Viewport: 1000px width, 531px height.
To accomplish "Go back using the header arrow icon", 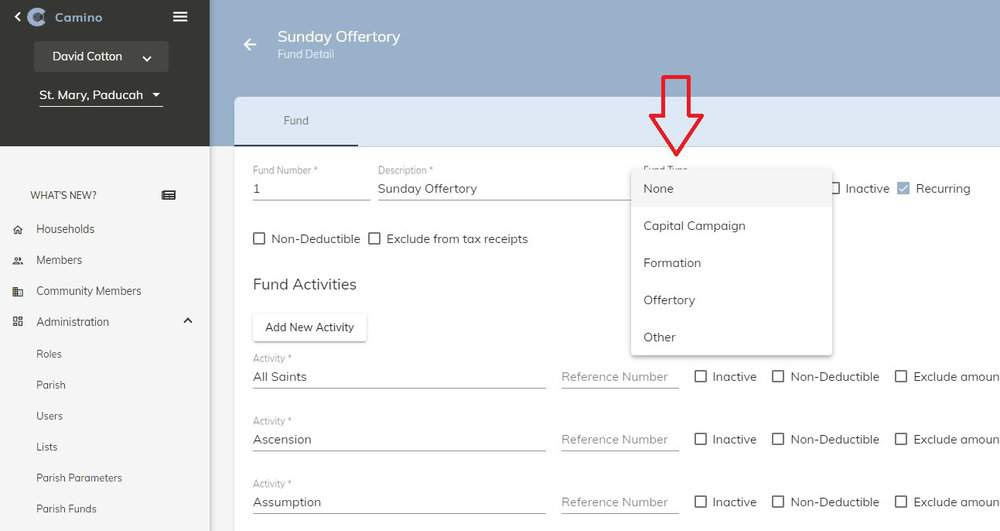I will (x=250, y=44).
